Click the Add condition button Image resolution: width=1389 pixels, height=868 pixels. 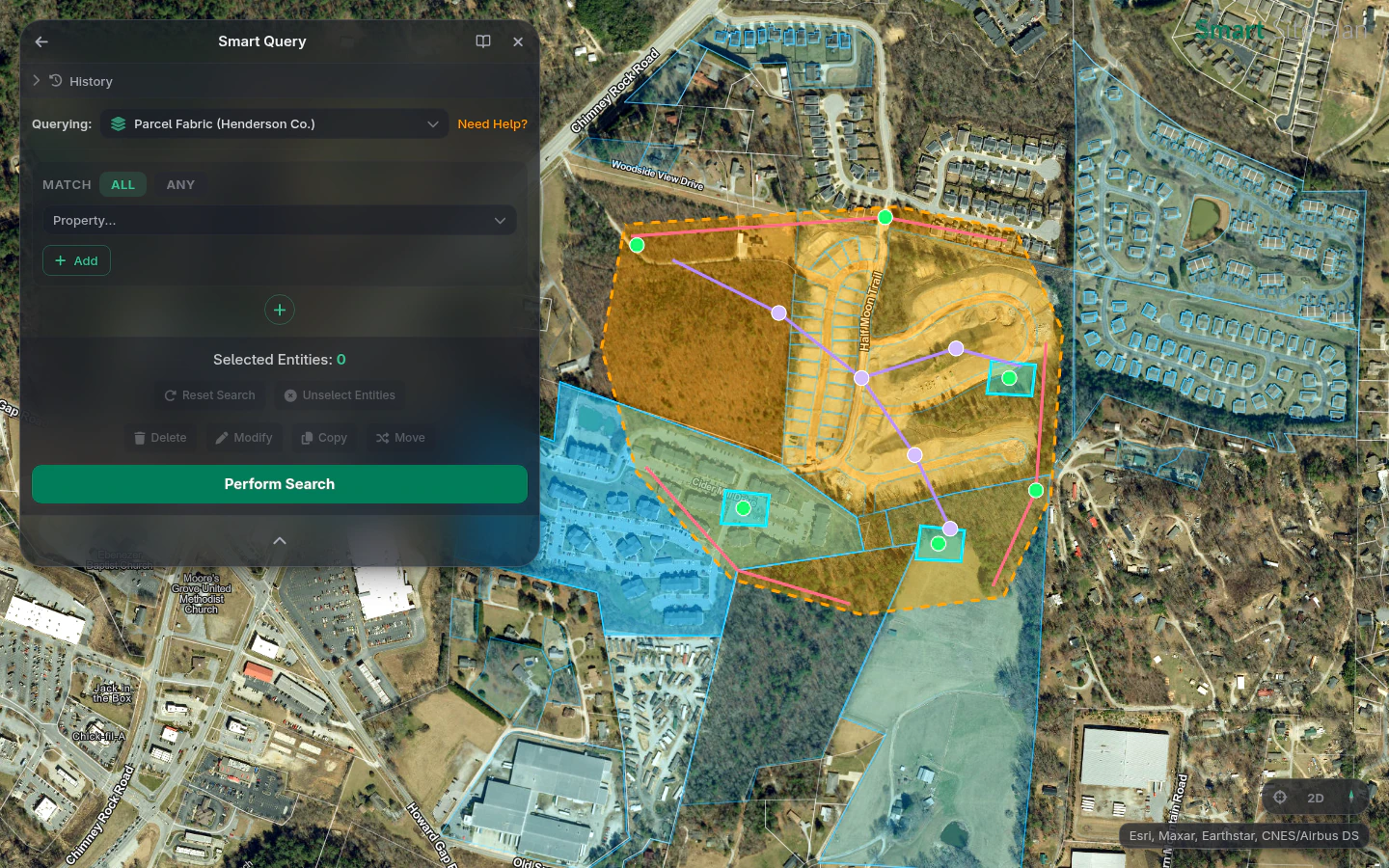click(76, 260)
